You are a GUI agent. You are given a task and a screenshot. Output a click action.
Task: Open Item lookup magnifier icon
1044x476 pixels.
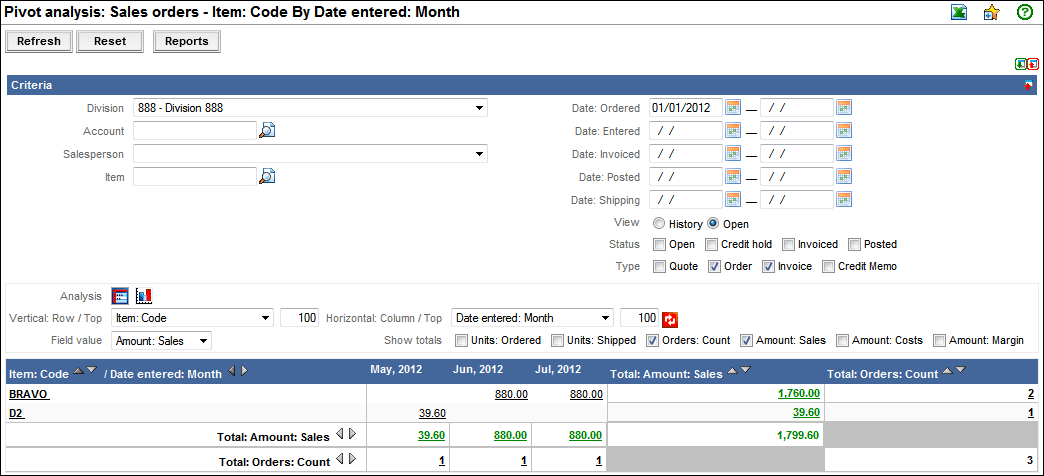click(x=267, y=177)
